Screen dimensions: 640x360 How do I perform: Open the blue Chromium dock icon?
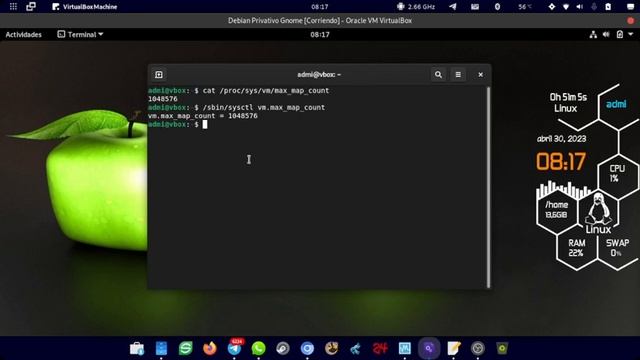[x=307, y=349]
